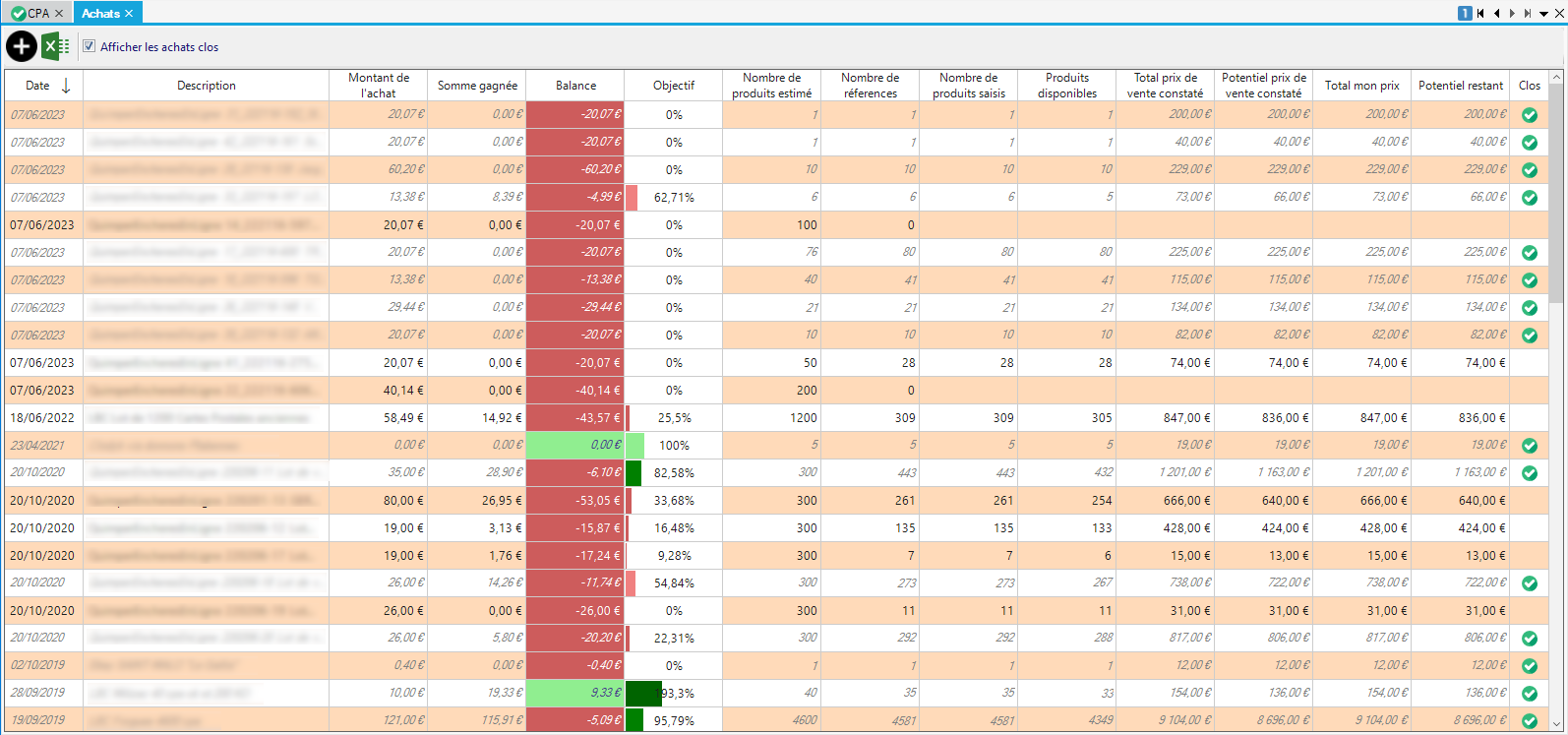The width and height of the screenshot is (1568, 735).
Task: Click the black plus add purchase icon
Action: pos(22,46)
